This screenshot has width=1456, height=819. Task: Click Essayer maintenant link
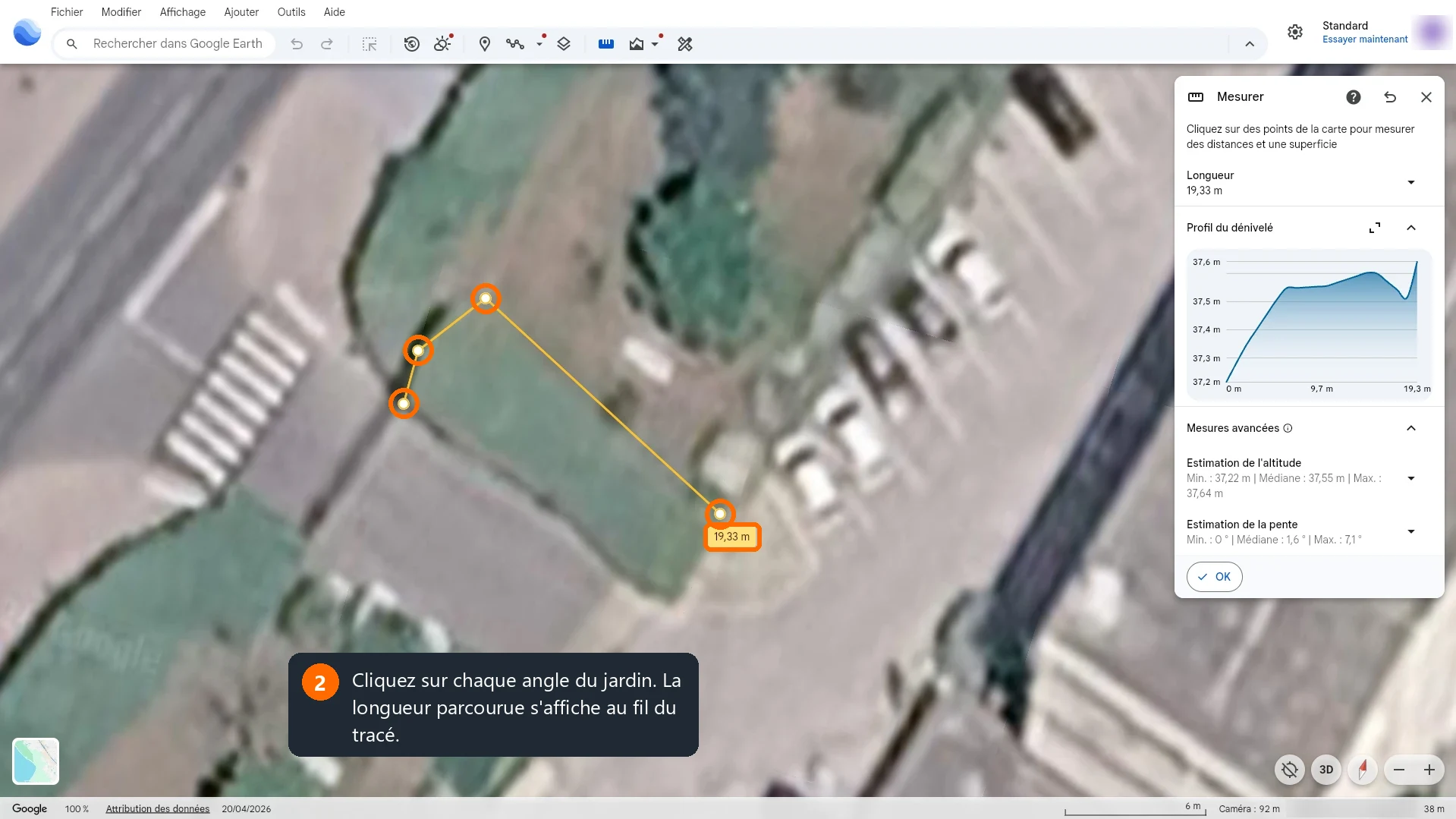coord(1365,39)
